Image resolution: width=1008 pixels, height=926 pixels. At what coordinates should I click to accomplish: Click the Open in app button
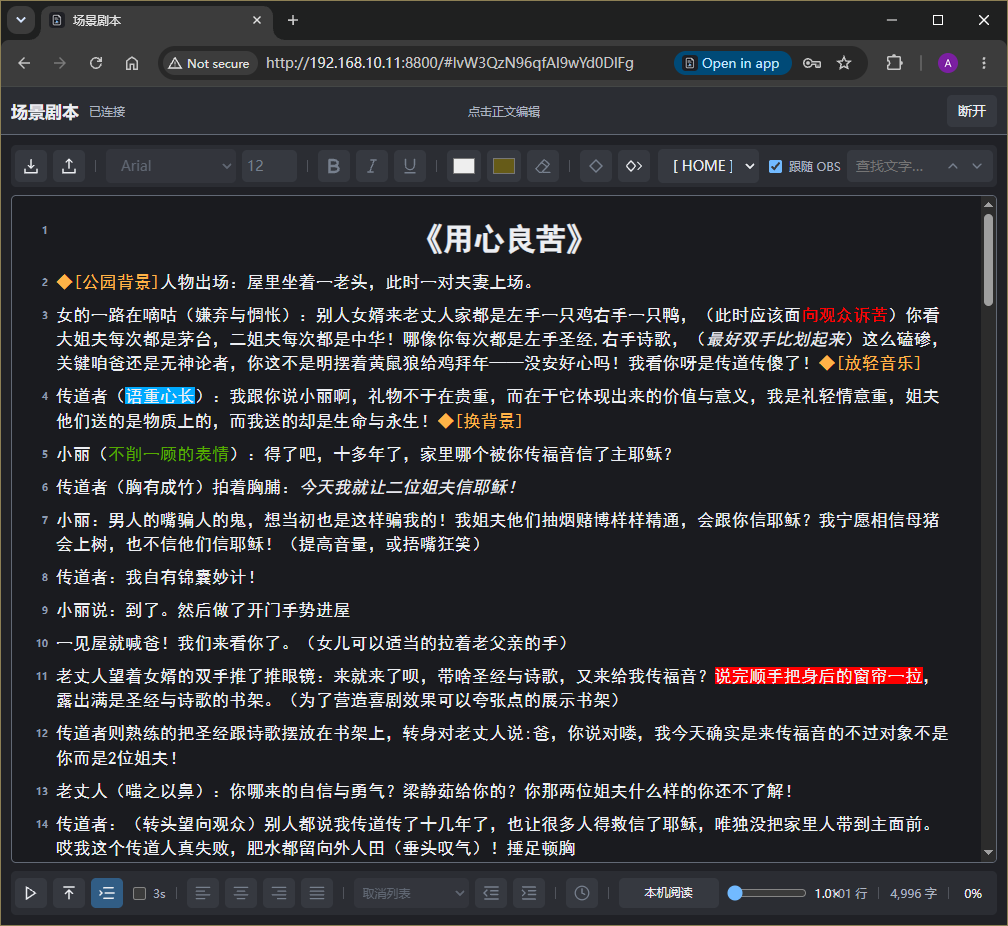pyautogui.click(x=732, y=63)
